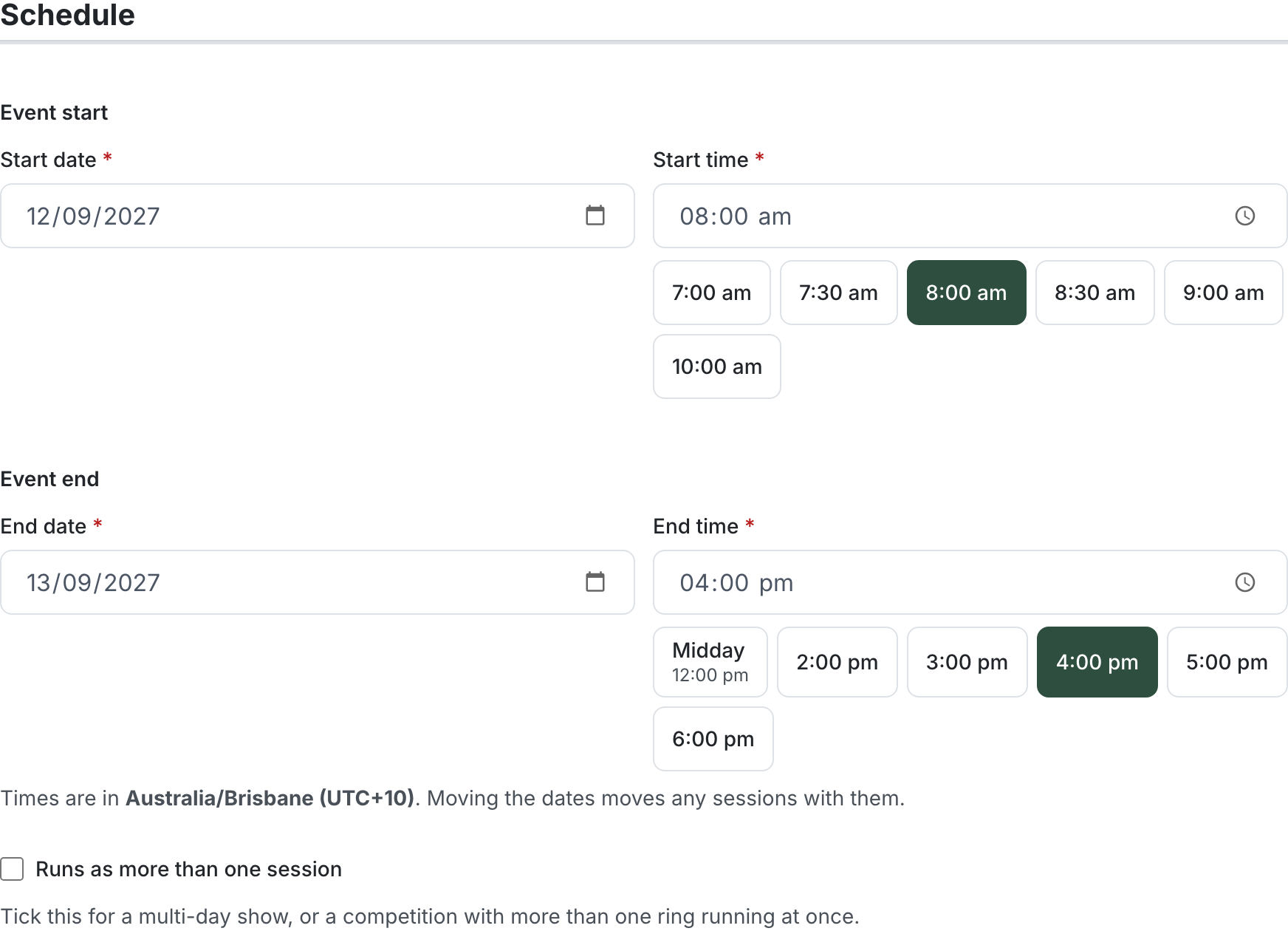Choose 7:00 am as start time
The image size is (1288, 931).
pyautogui.click(x=712, y=293)
